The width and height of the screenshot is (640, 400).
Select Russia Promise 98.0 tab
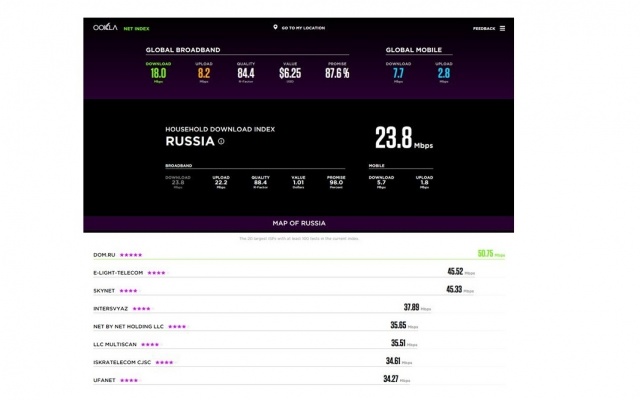point(336,182)
